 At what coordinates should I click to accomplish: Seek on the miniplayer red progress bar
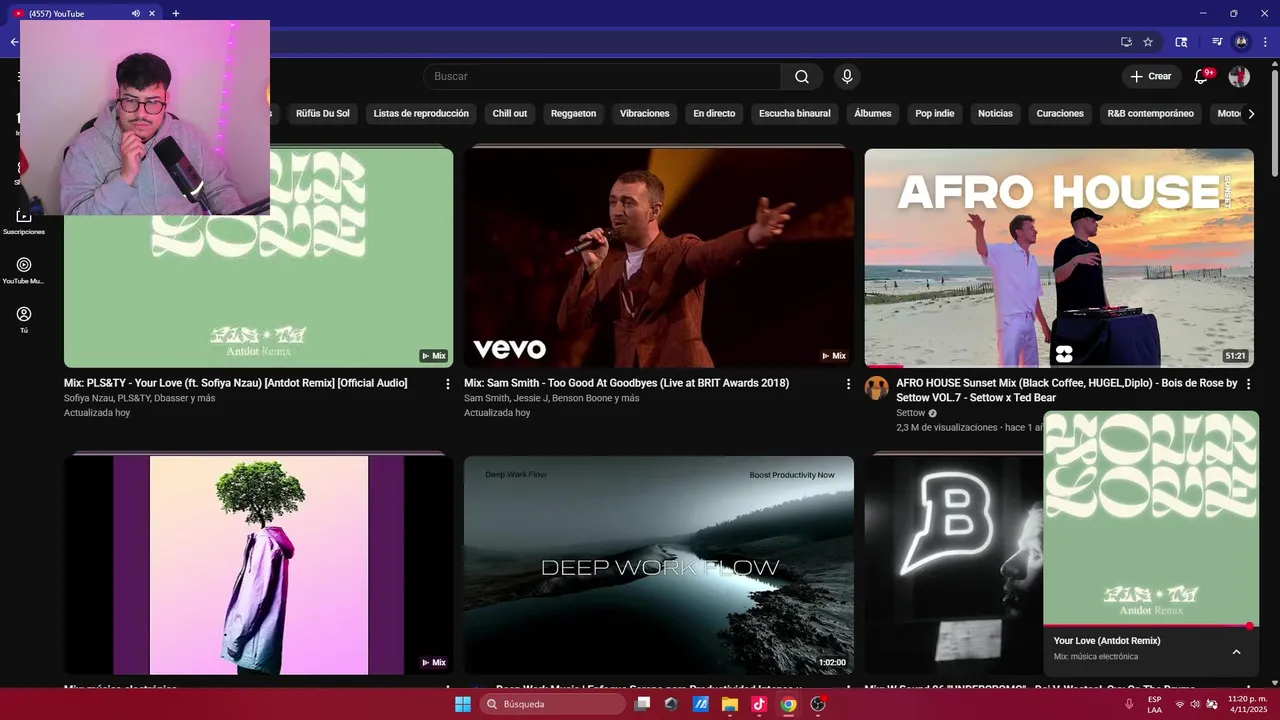1151,626
